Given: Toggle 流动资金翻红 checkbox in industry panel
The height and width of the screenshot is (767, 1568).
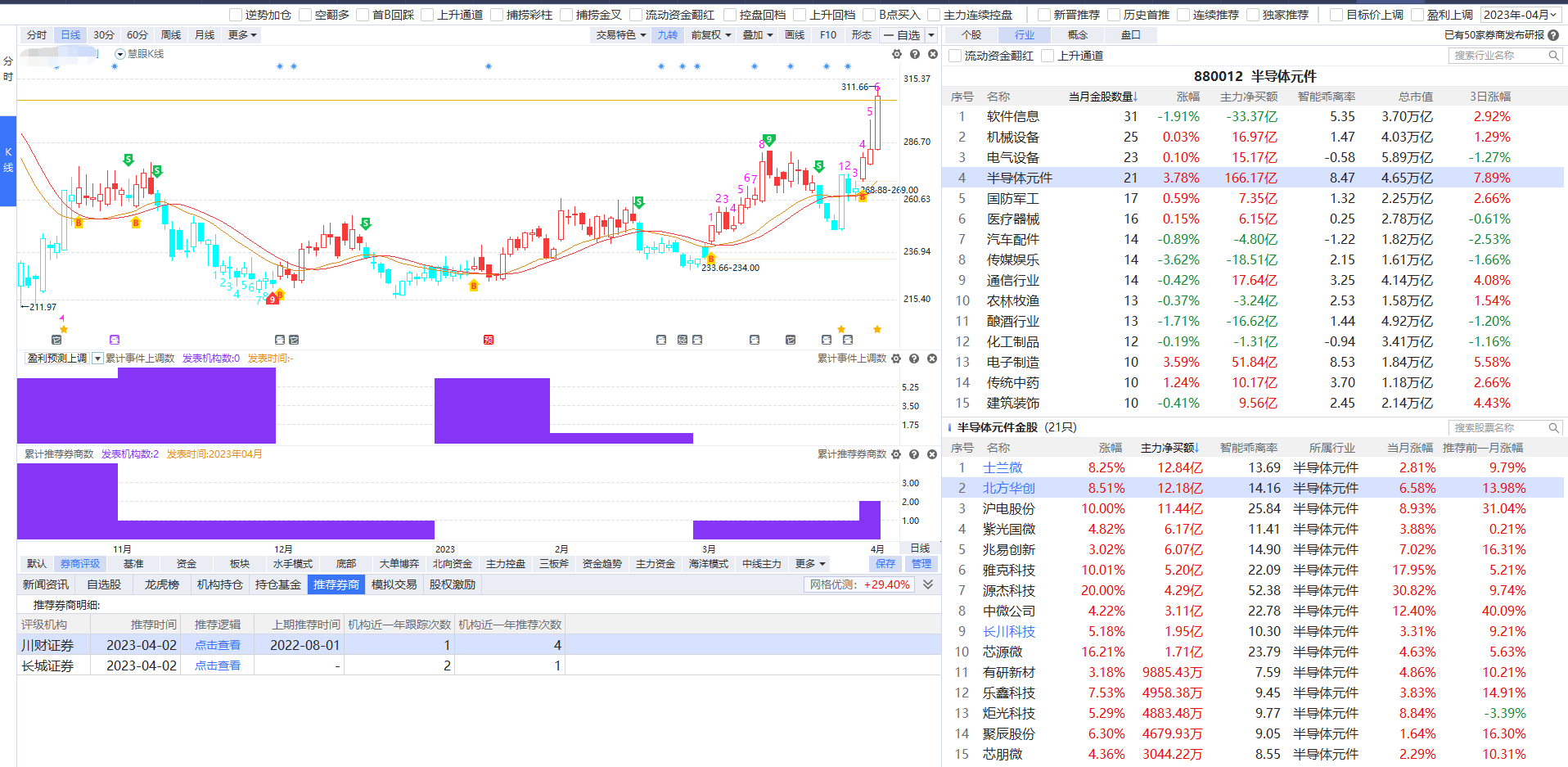Looking at the screenshot, I should point(954,56).
